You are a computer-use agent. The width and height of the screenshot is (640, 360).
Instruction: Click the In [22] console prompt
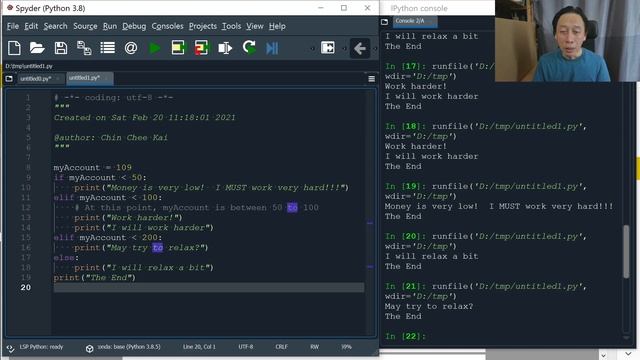pyautogui.click(x=405, y=336)
